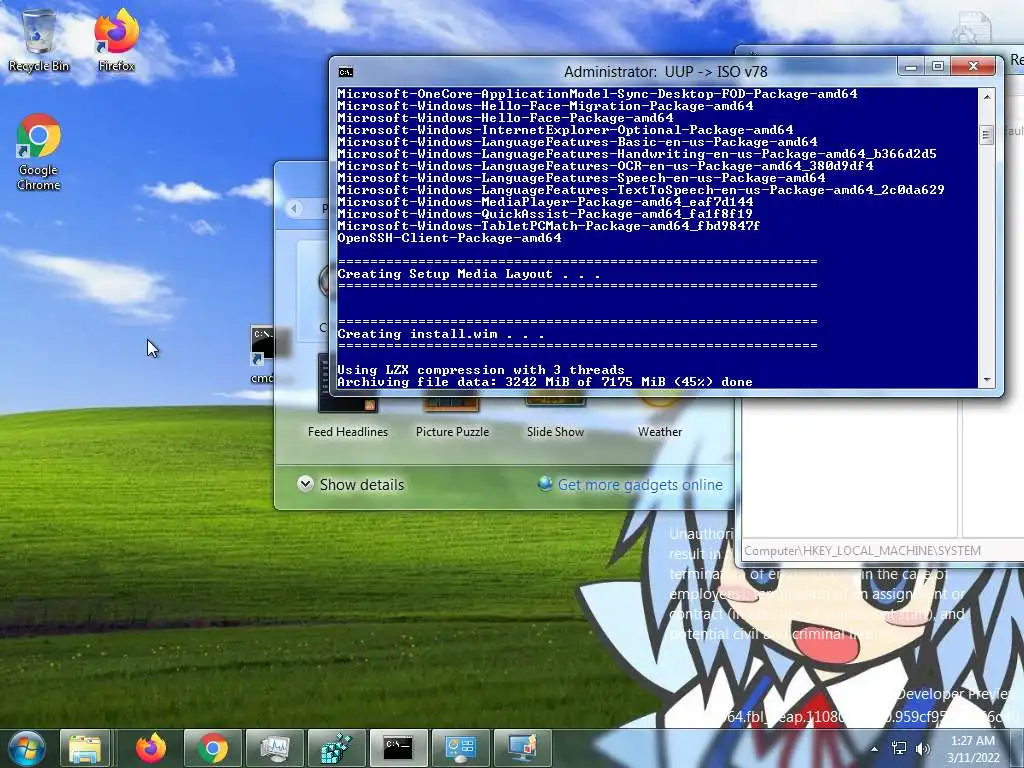Click the console scrollbar down arrow
Screen dimensions: 1024x768
point(987,379)
